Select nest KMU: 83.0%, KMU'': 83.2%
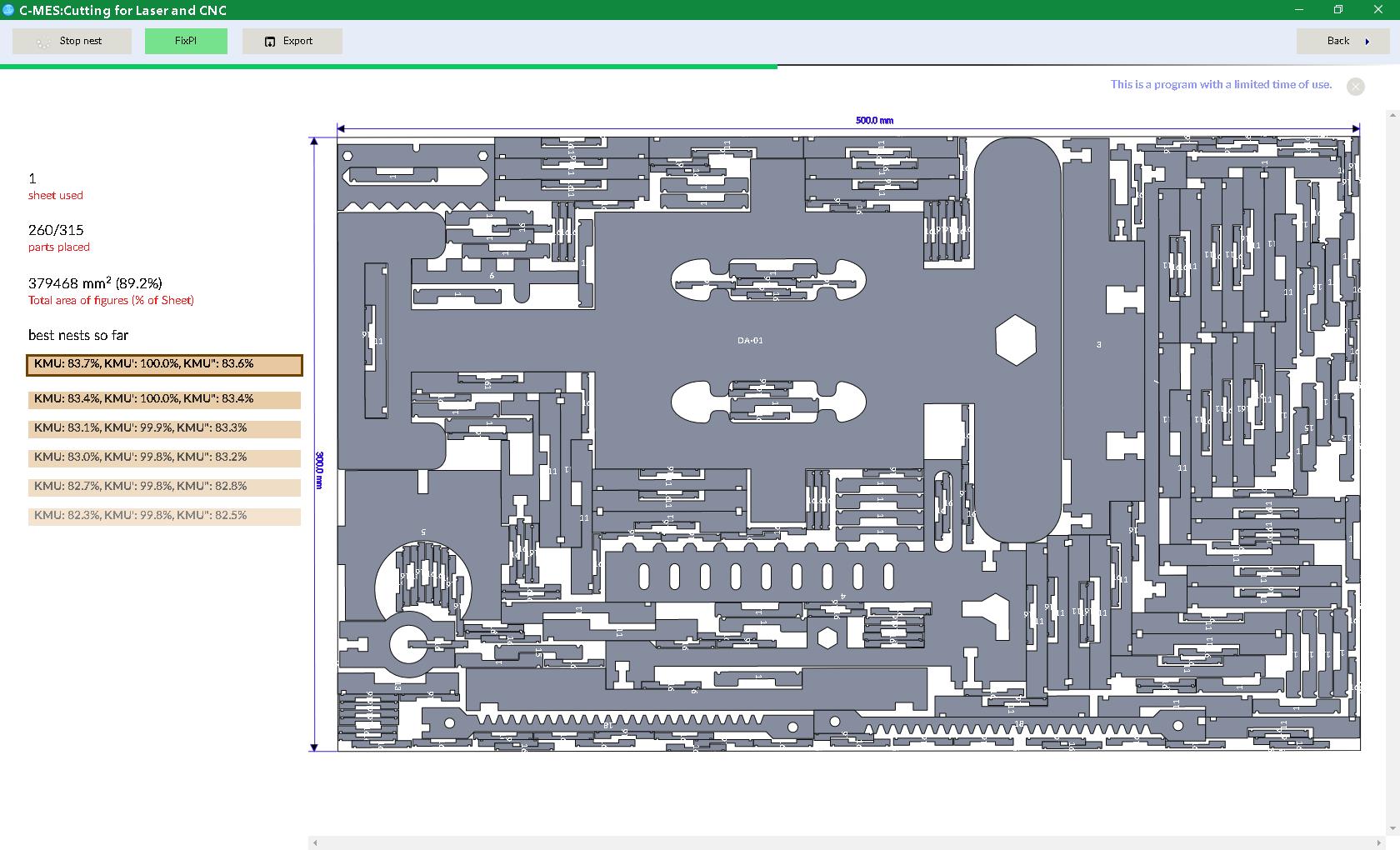This screenshot has width=1400, height=850. (x=164, y=457)
